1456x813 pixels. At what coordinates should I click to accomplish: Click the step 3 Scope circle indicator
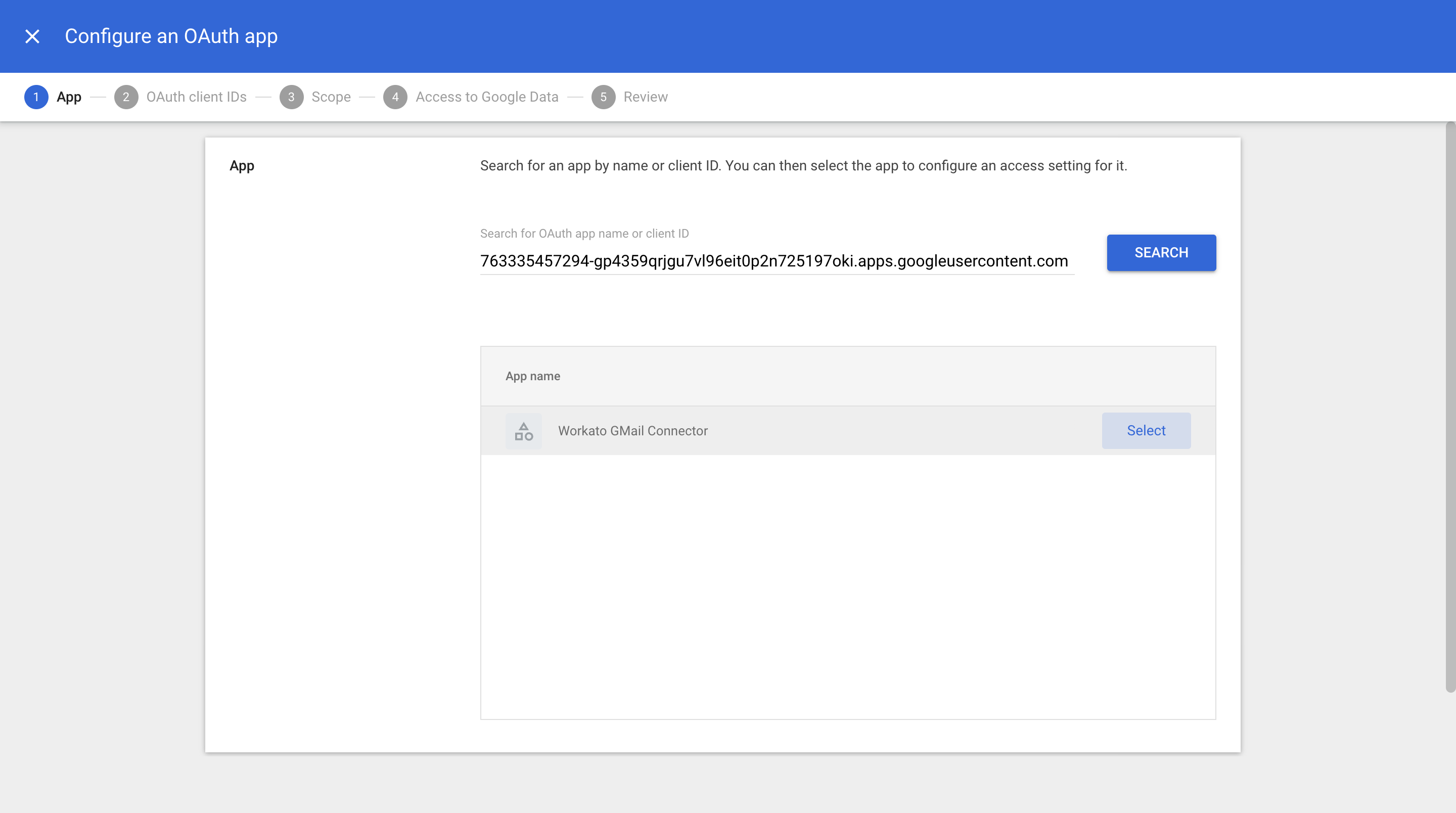pos(292,97)
